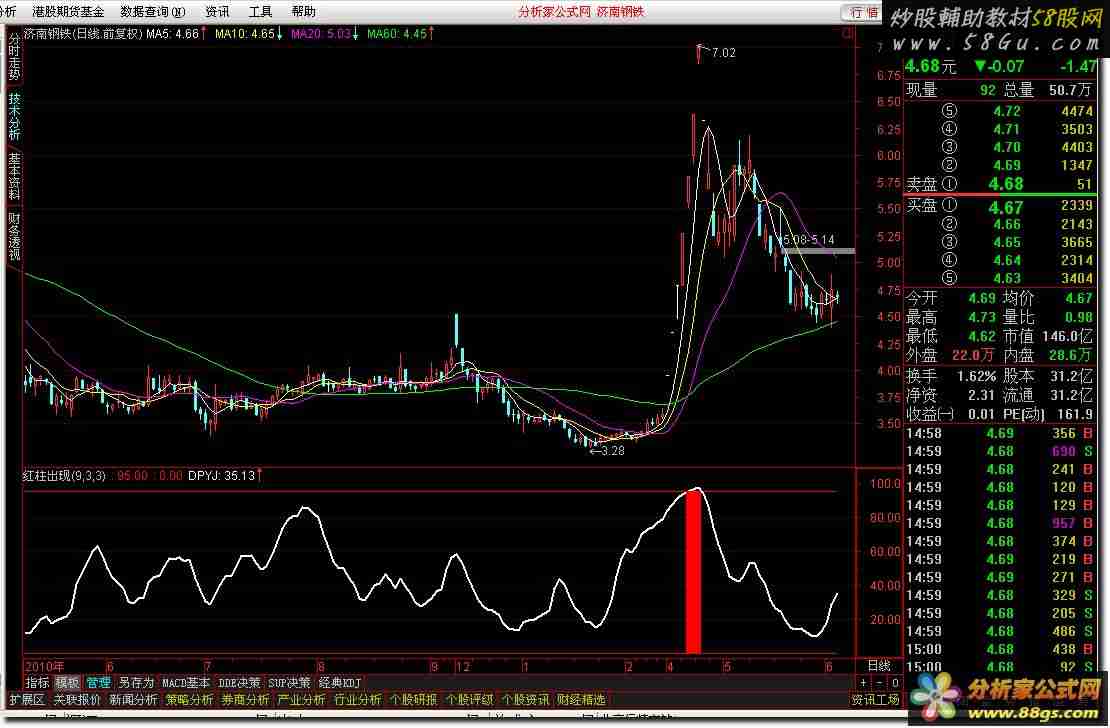Click 另存为 to save template
This screenshot has height=728, width=1110.
click(136, 683)
